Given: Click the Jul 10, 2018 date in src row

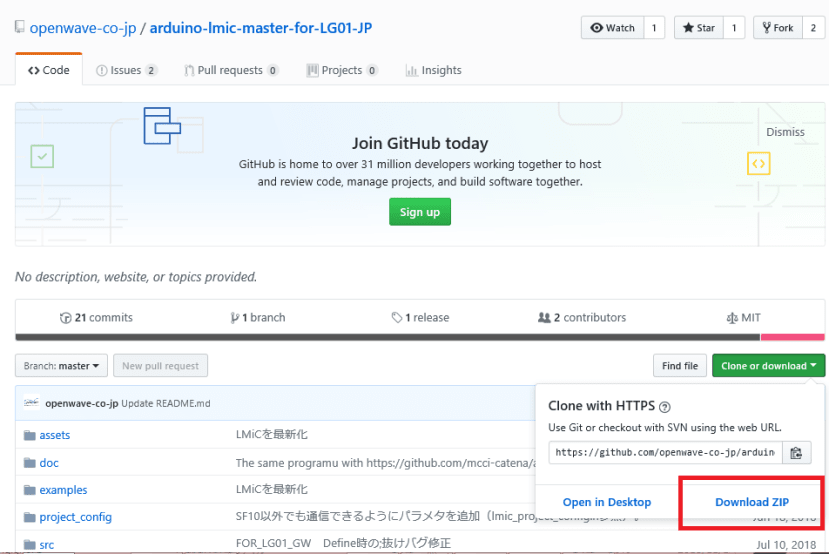Looking at the screenshot, I should 786,545.
